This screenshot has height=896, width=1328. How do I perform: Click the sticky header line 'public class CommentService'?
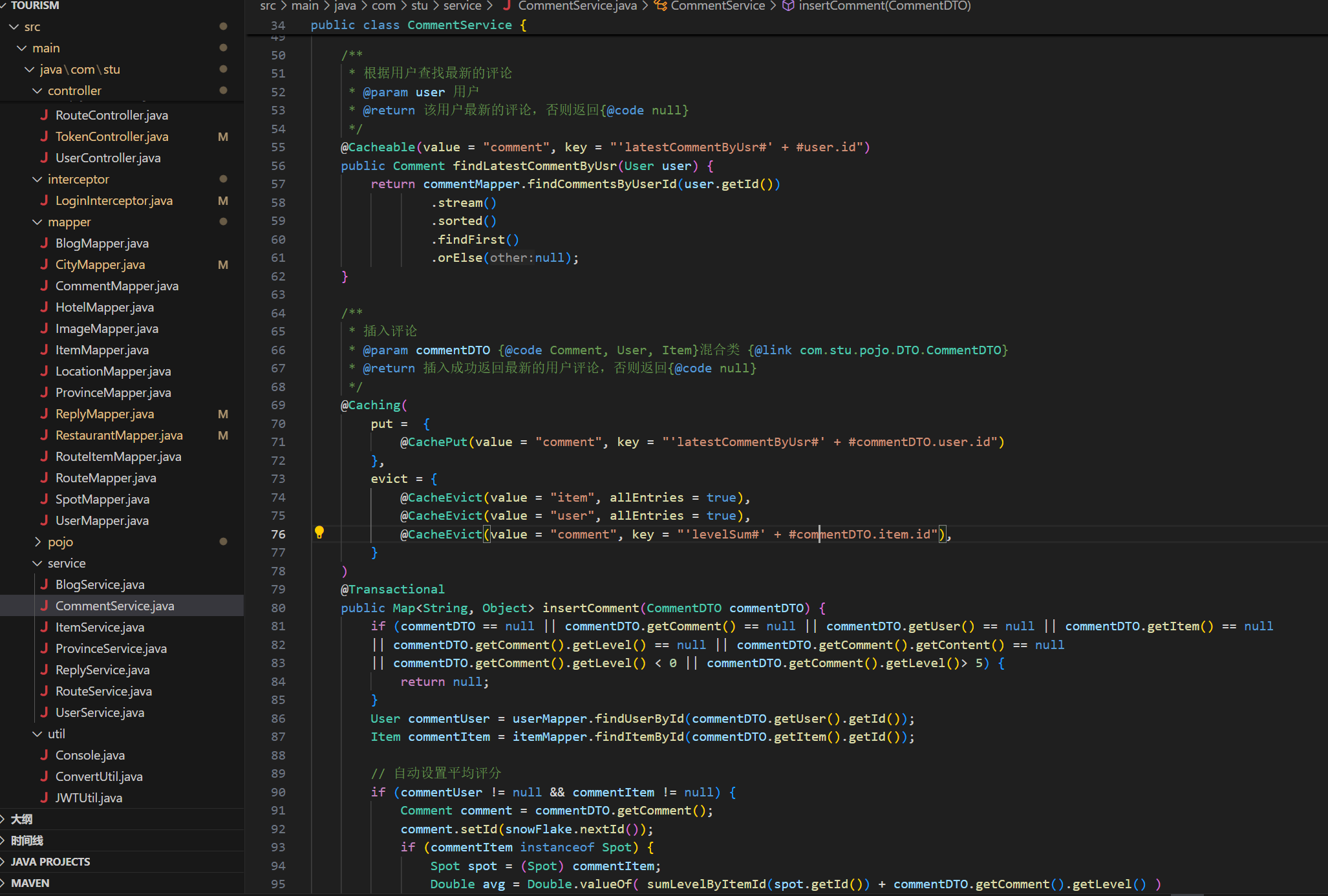pos(418,25)
